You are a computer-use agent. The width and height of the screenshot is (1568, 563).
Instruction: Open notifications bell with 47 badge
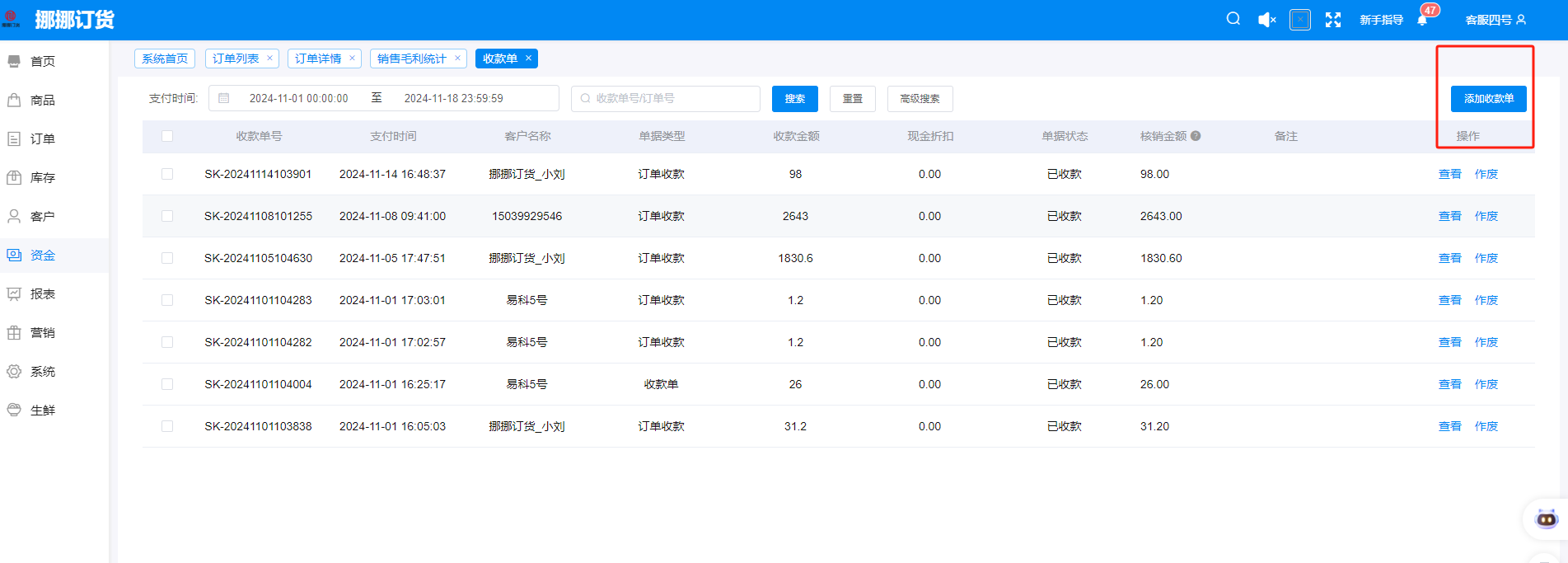tap(1422, 20)
